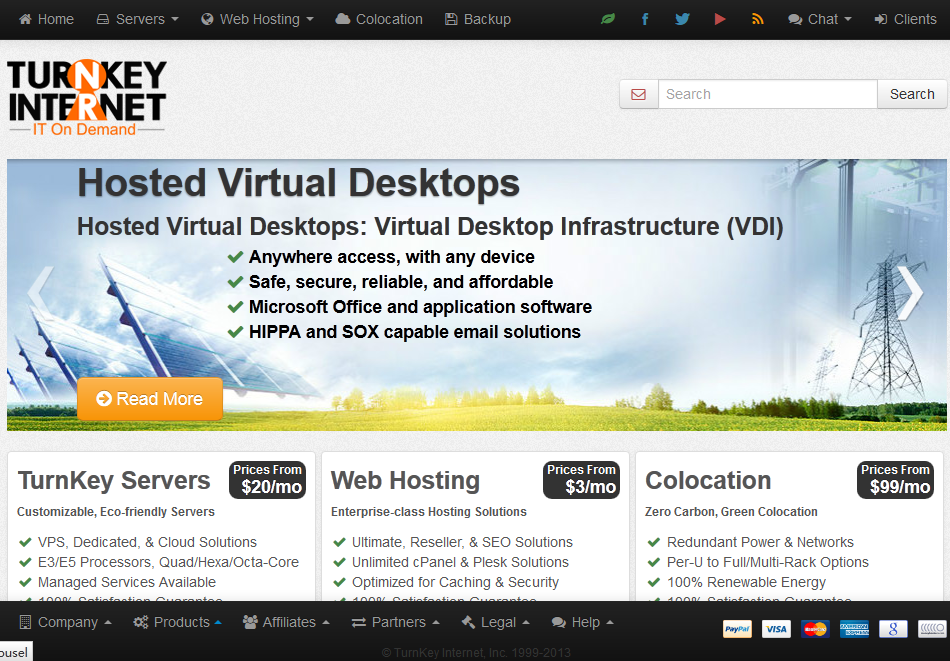Click 'Managed Services Available' text

pos(127,582)
